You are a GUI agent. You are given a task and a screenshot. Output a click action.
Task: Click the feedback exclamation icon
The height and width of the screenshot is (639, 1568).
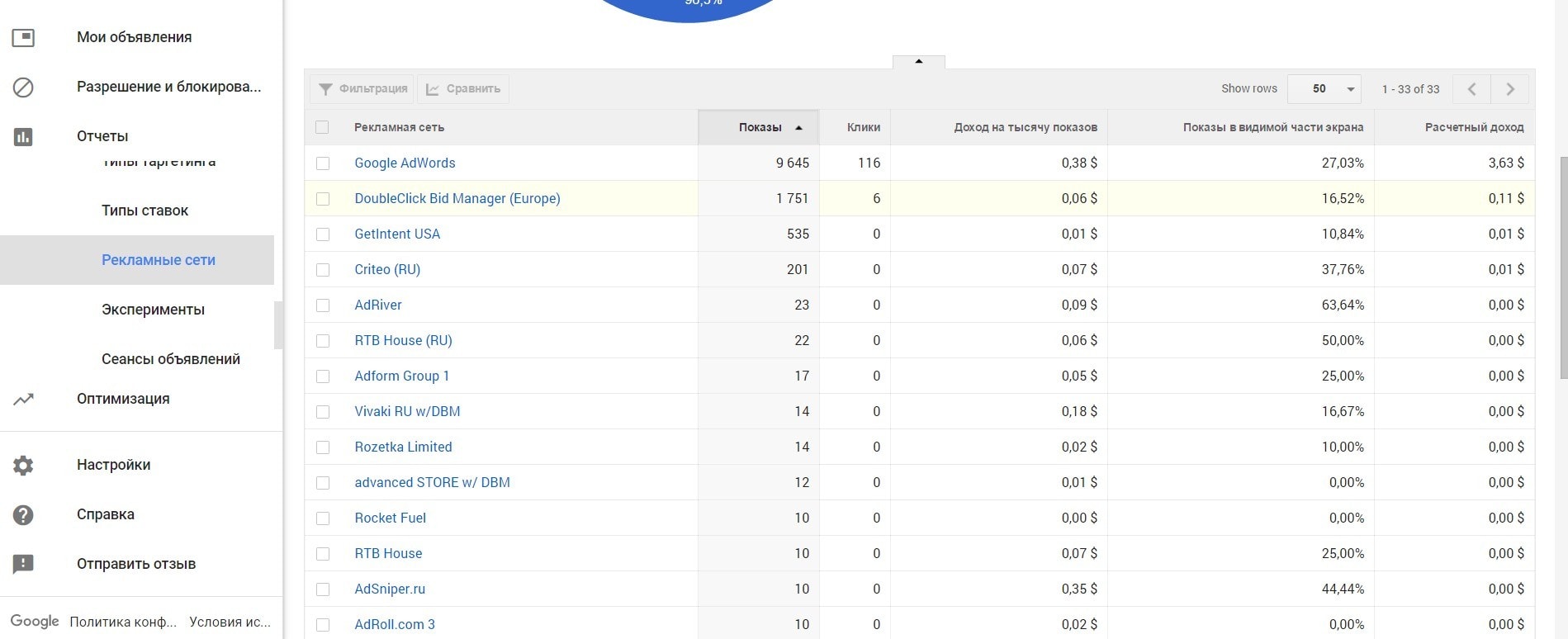(x=23, y=564)
